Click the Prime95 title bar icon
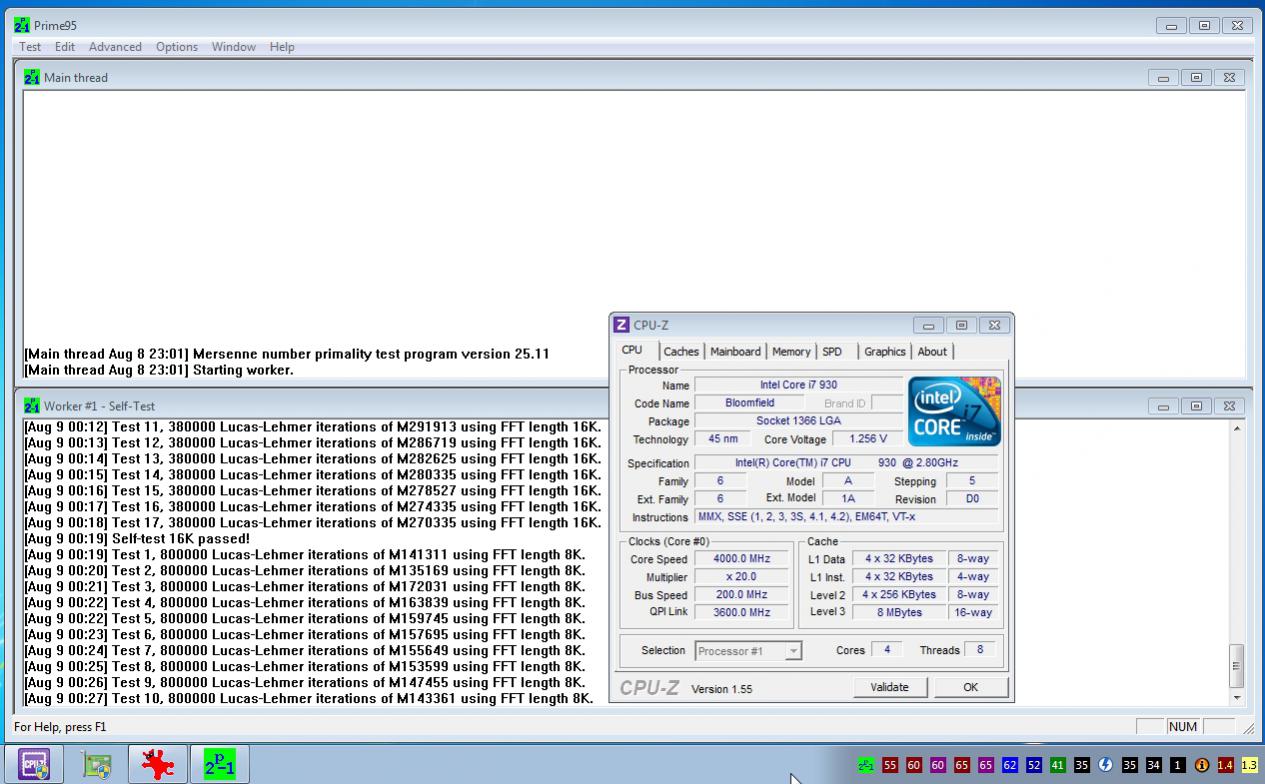 pyautogui.click(x=22, y=26)
